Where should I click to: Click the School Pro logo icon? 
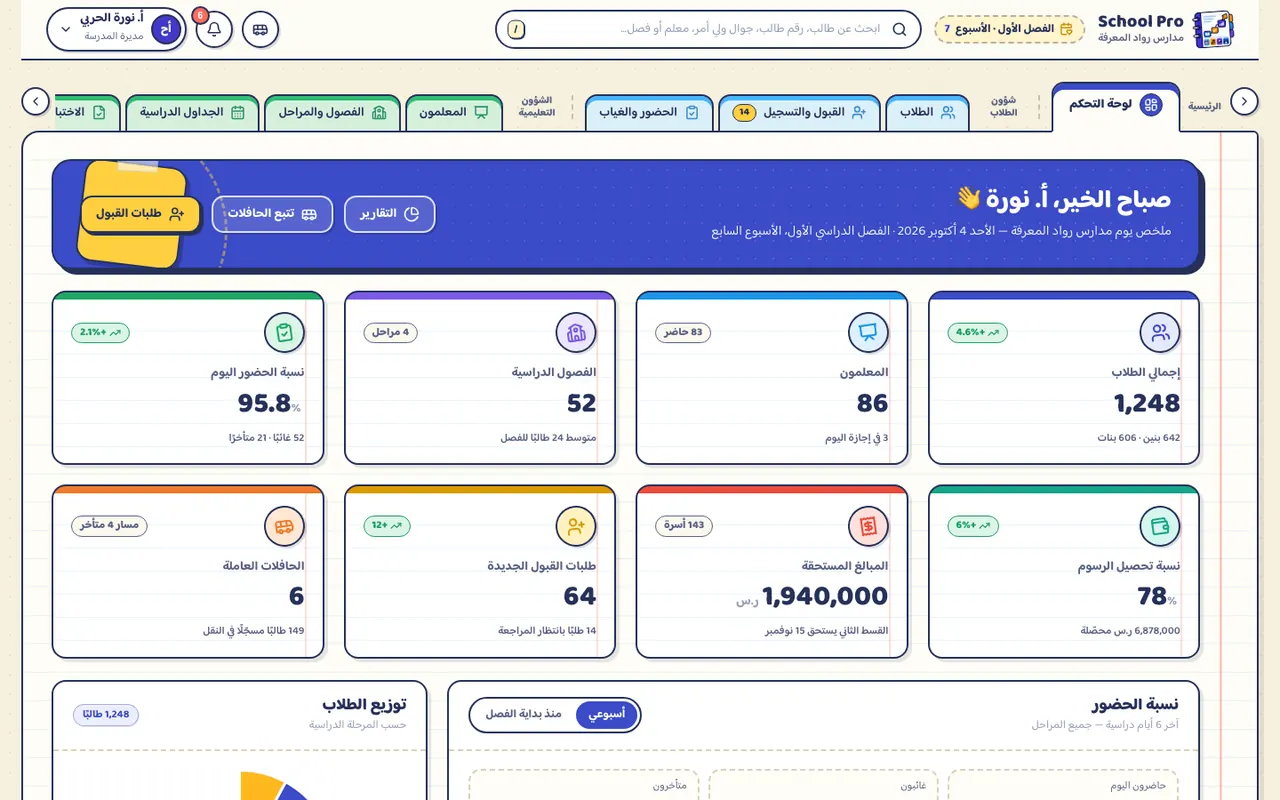coord(1213,30)
